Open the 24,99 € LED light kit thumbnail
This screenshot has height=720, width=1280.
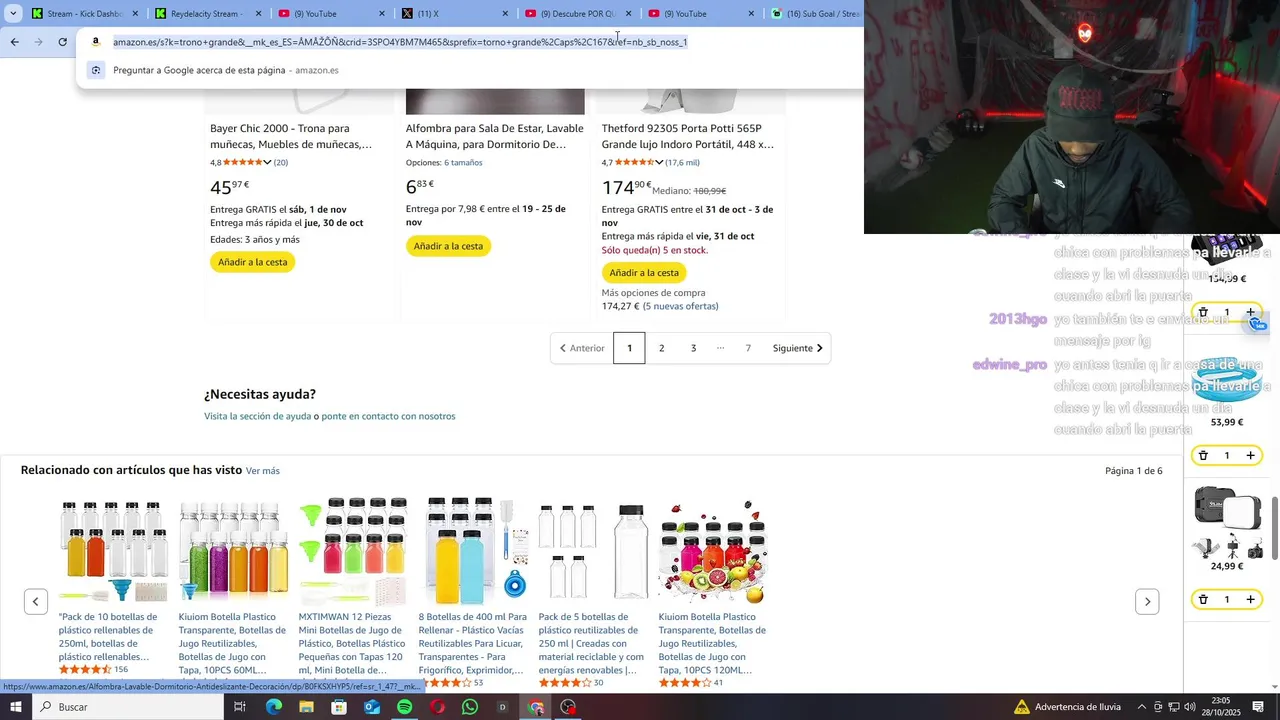(1228, 522)
